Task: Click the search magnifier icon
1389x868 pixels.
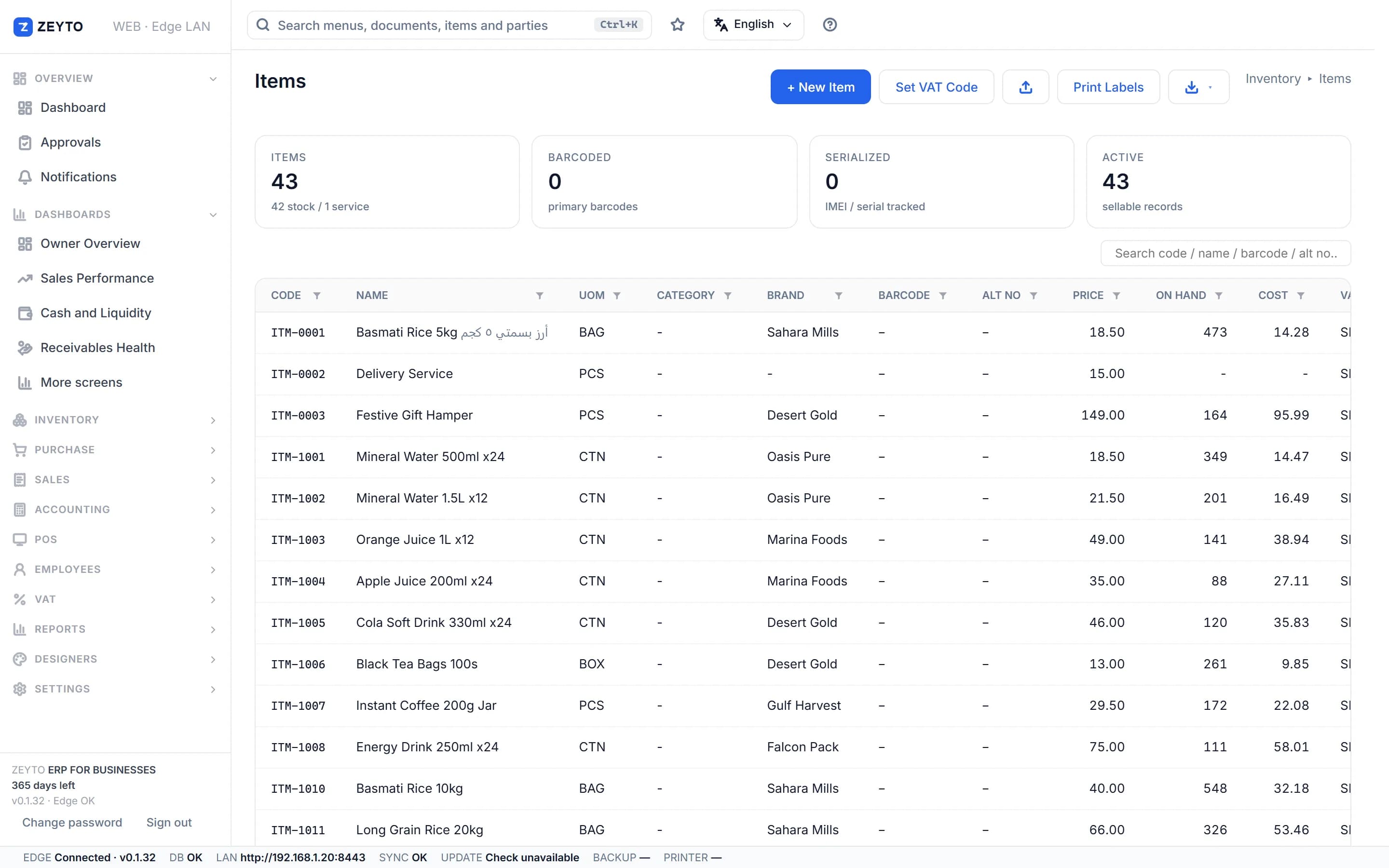Action: coord(263,25)
